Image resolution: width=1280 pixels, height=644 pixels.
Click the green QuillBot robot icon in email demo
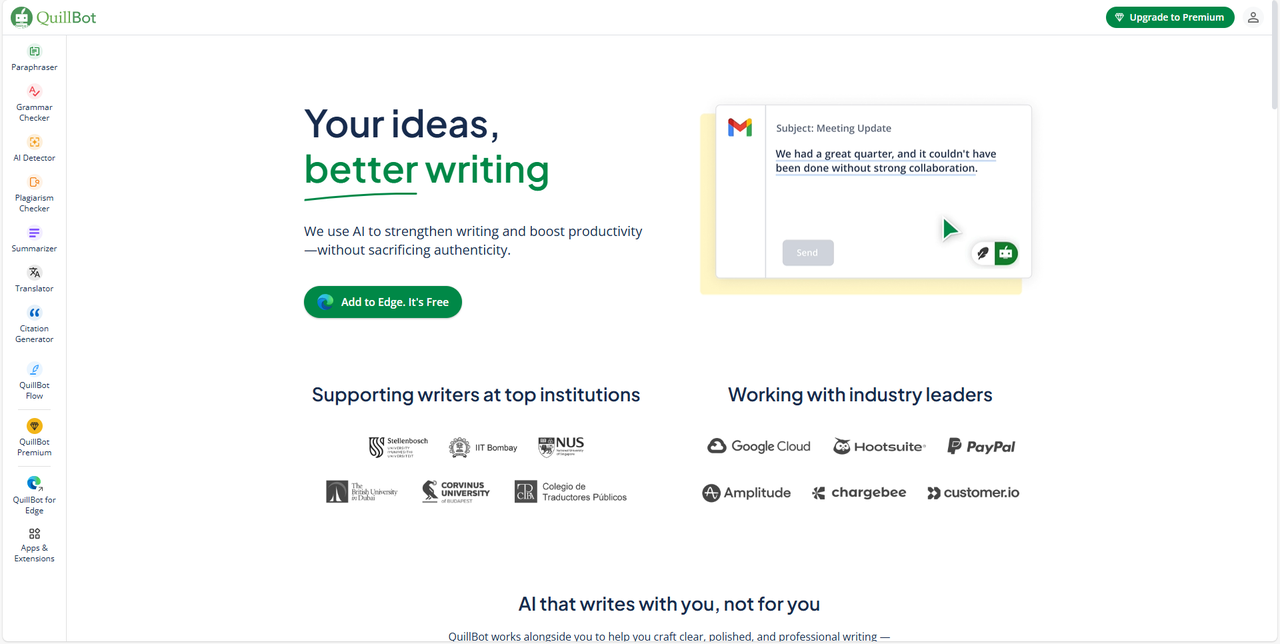(1006, 253)
